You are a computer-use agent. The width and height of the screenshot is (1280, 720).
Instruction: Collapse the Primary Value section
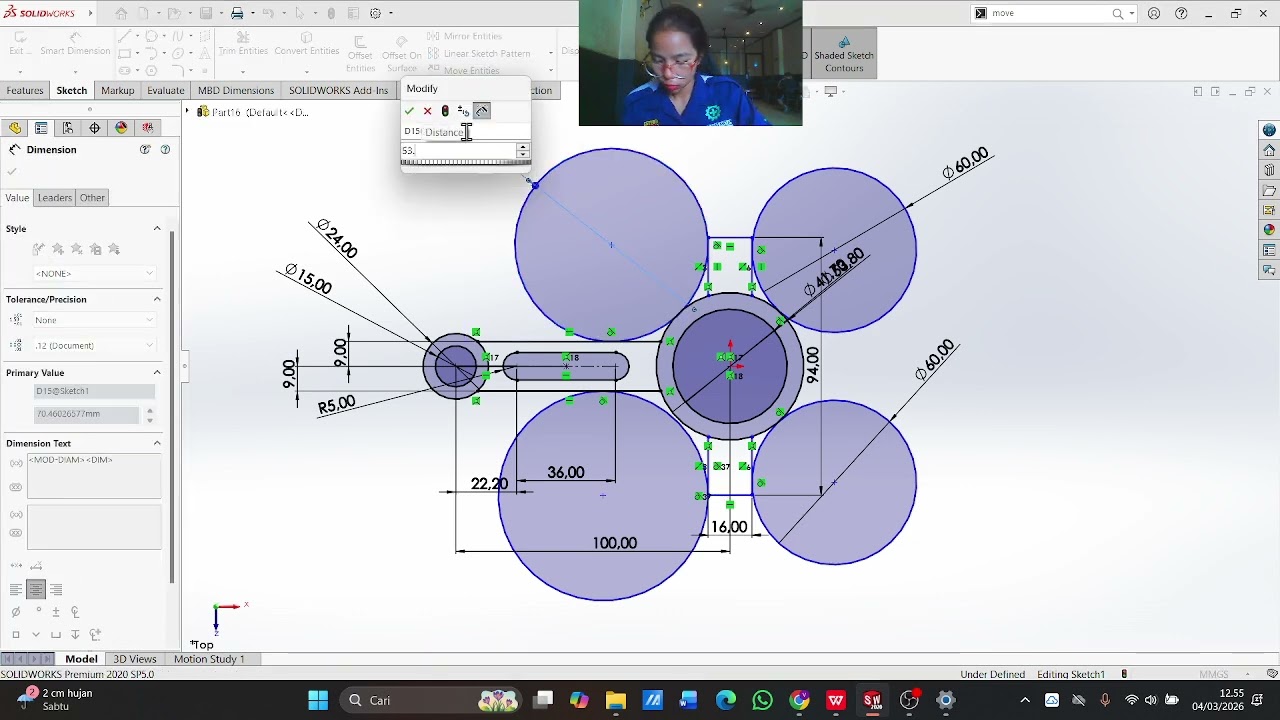[157, 372]
